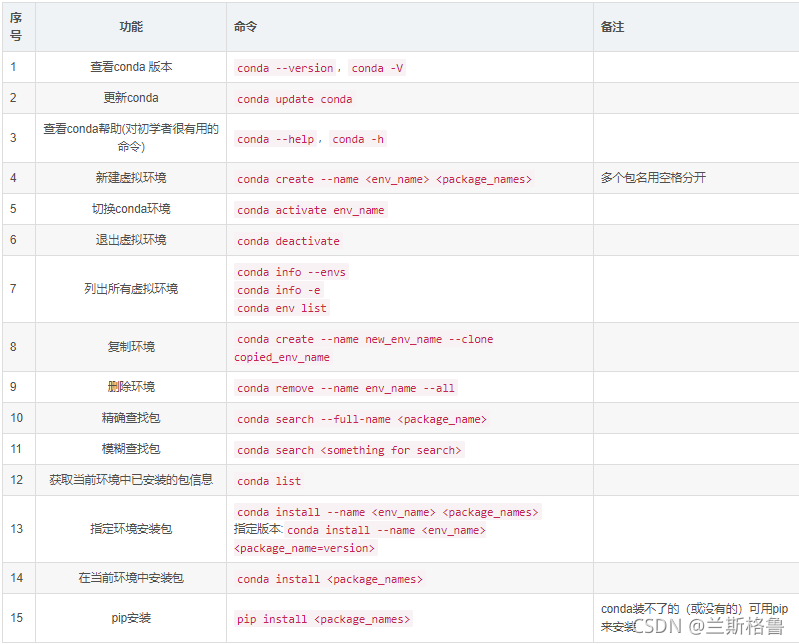The image size is (799, 644).
Task: Select 'conda install <package_names>' command in row 14
Action: pyautogui.click(x=330, y=579)
